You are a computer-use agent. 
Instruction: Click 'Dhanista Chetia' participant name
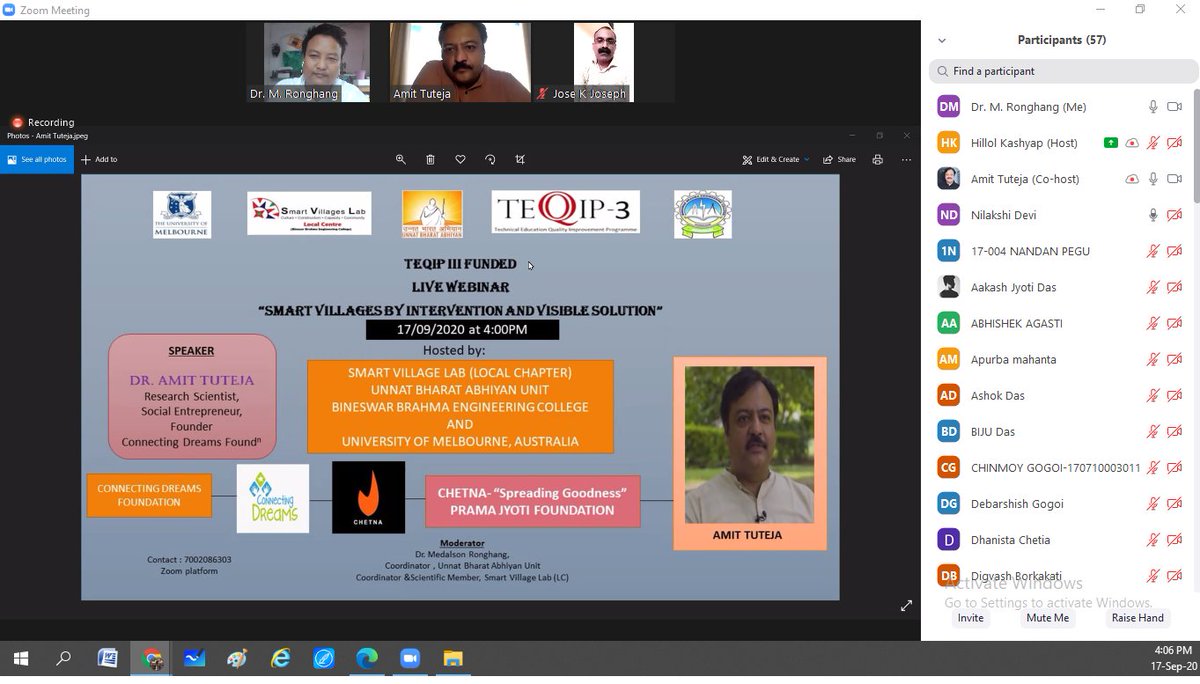tap(1010, 540)
